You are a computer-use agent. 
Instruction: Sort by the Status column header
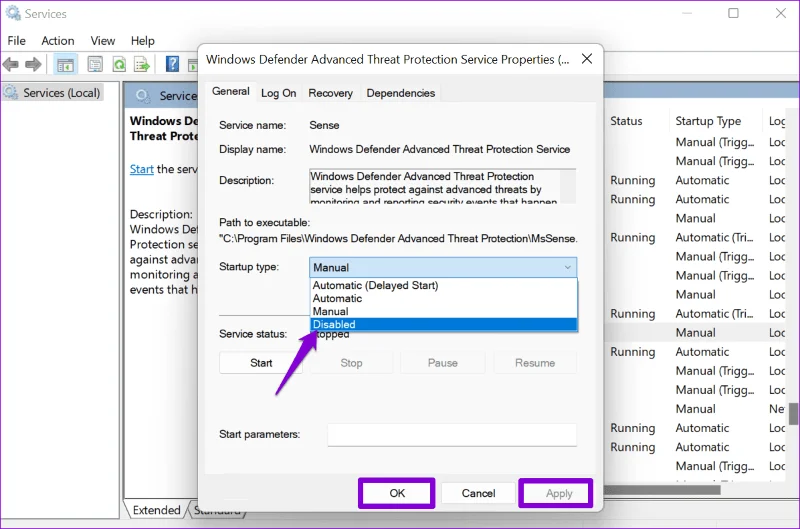coord(626,121)
